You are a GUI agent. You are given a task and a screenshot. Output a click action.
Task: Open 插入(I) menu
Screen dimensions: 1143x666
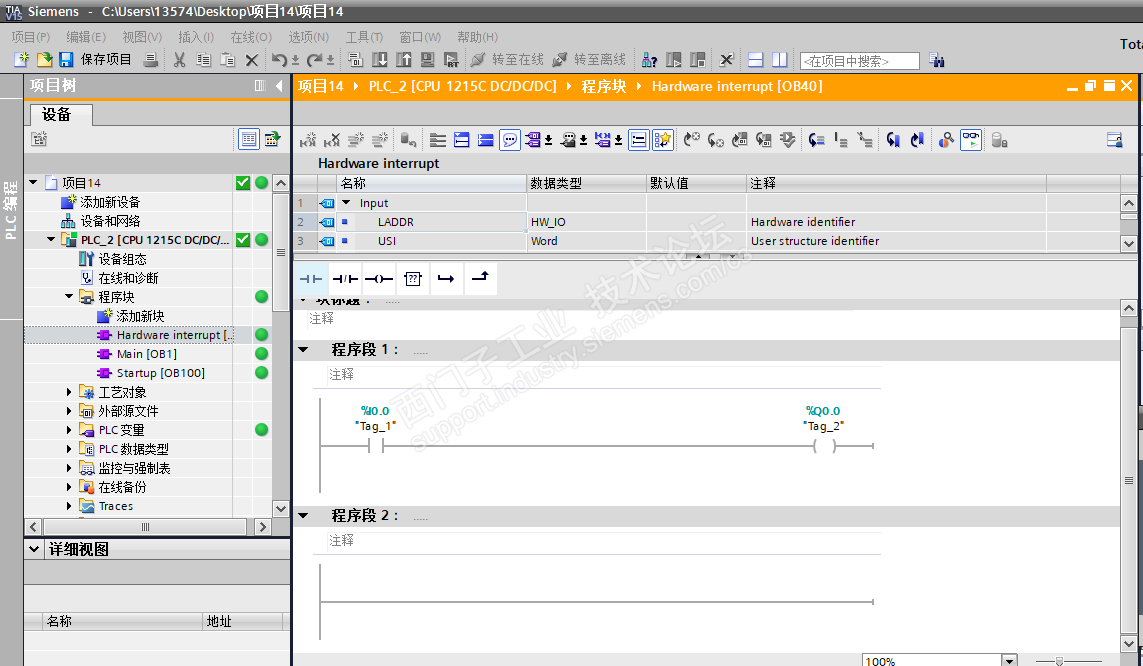click(197, 36)
